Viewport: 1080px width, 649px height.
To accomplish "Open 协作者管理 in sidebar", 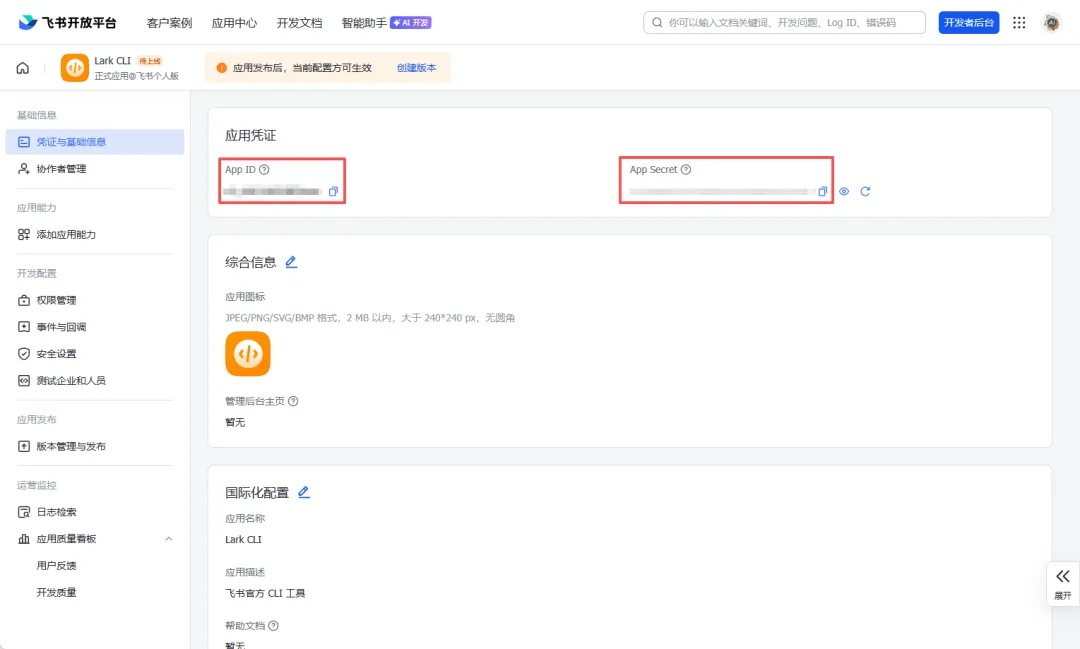I will (95, 169).
